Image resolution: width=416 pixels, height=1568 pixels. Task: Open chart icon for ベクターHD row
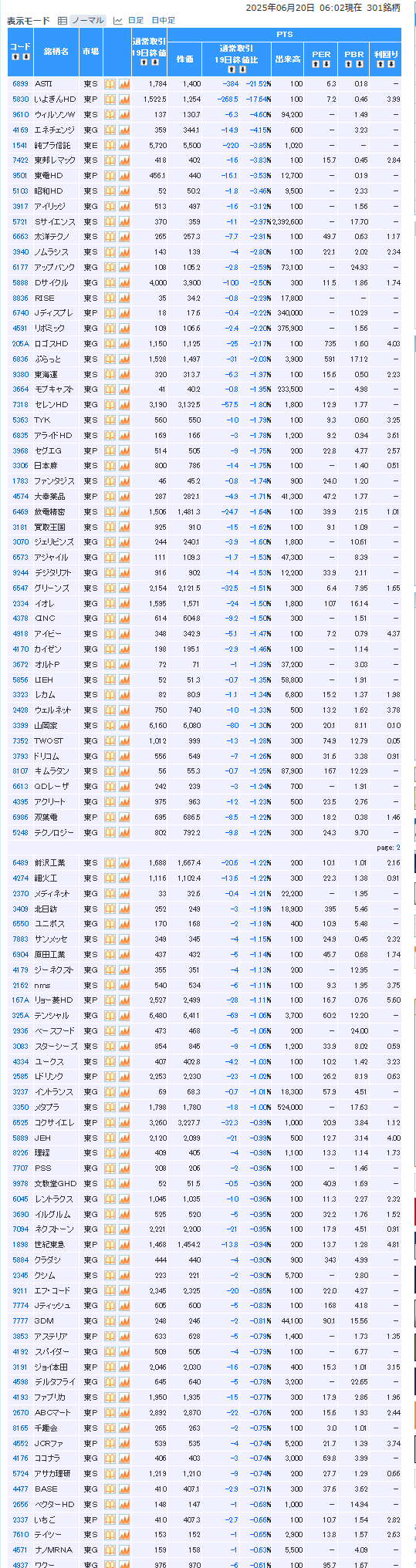coord(123,1505)
